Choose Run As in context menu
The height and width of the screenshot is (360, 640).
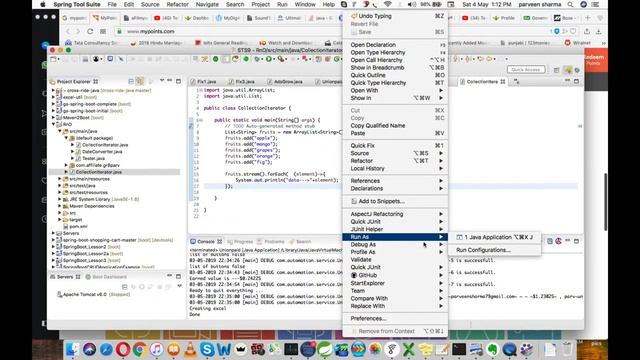pyautogui.click(x=395, y=237)
